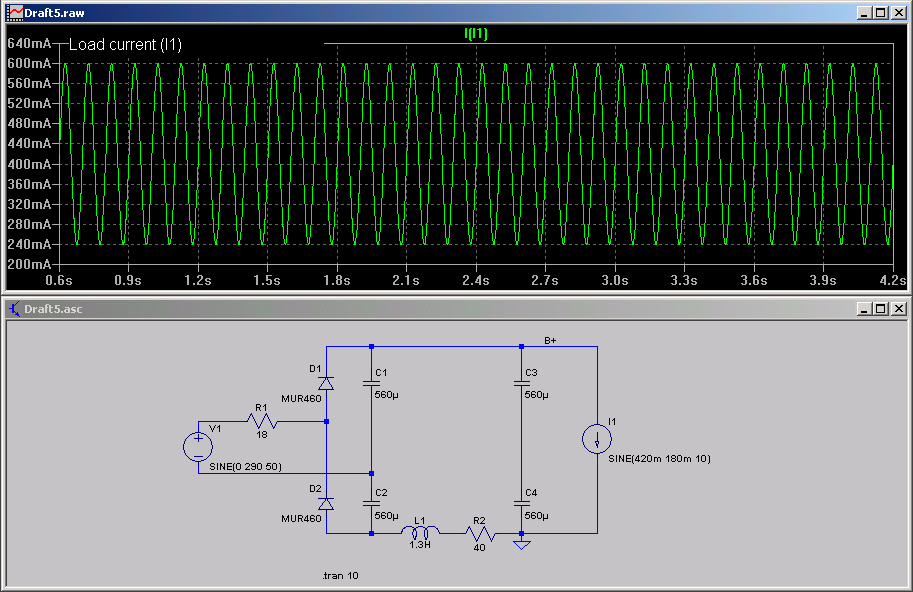The width and height of the screenshot is (913, 592).
Task: Click the L1 value 1.3H
Action: 420,545
